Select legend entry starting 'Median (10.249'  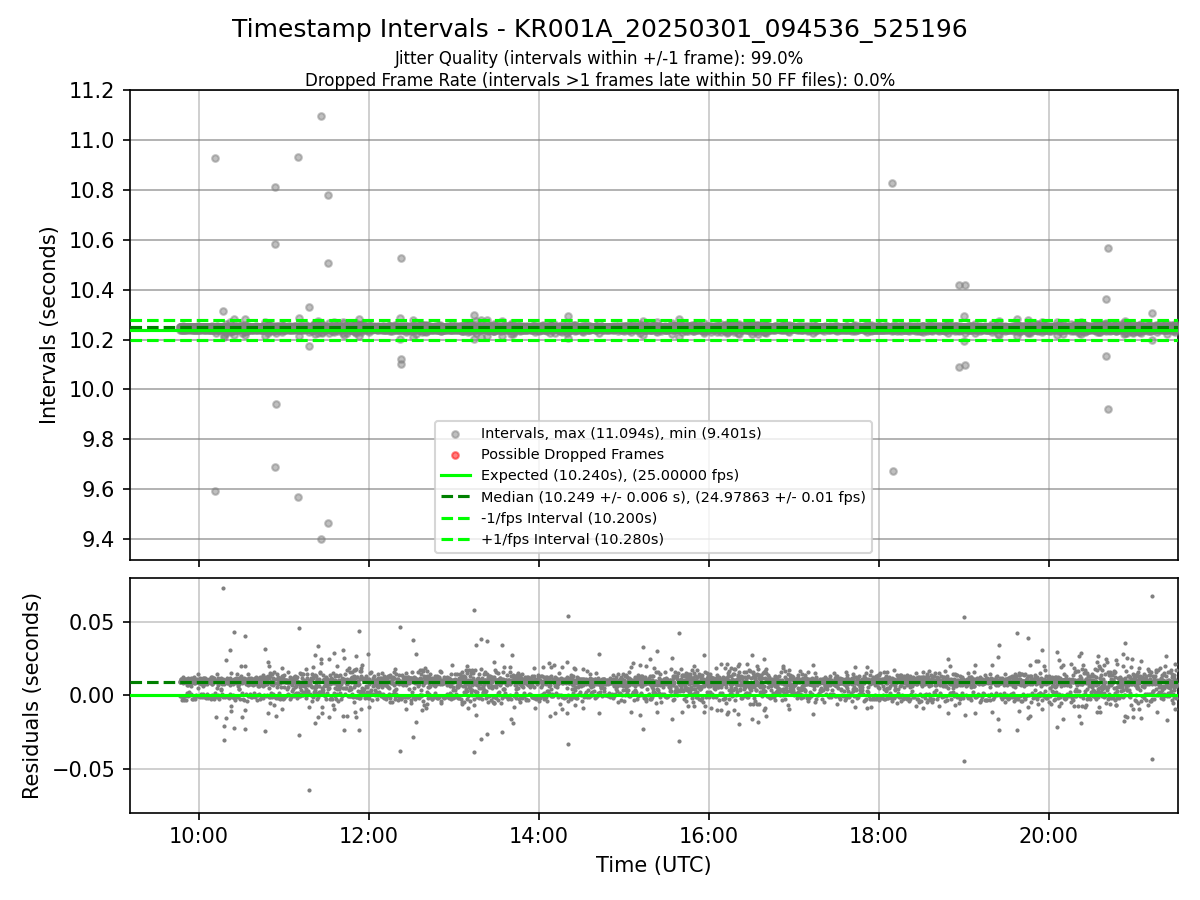673,497
